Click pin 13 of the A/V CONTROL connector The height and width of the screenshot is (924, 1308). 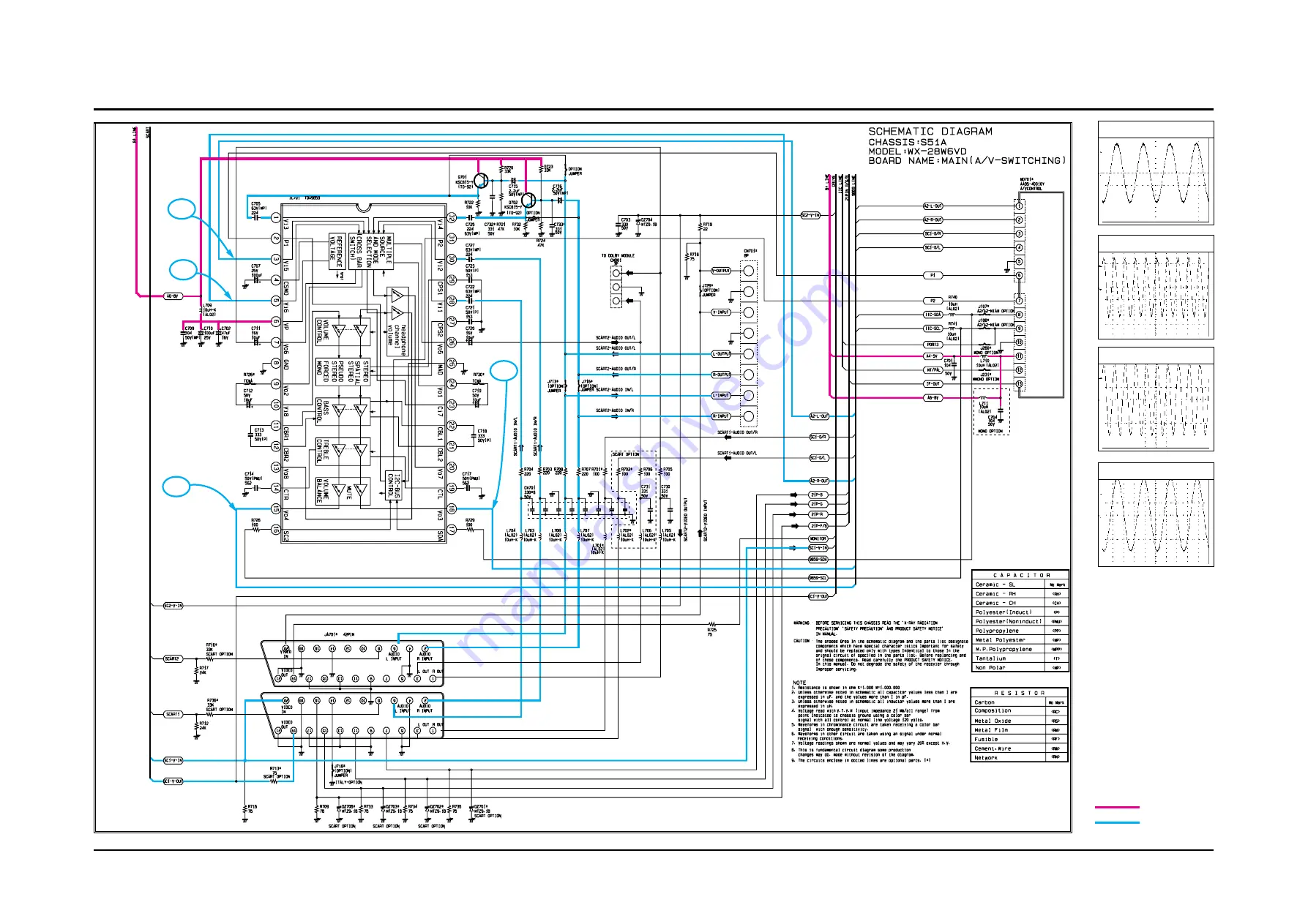pos(1019,383)
